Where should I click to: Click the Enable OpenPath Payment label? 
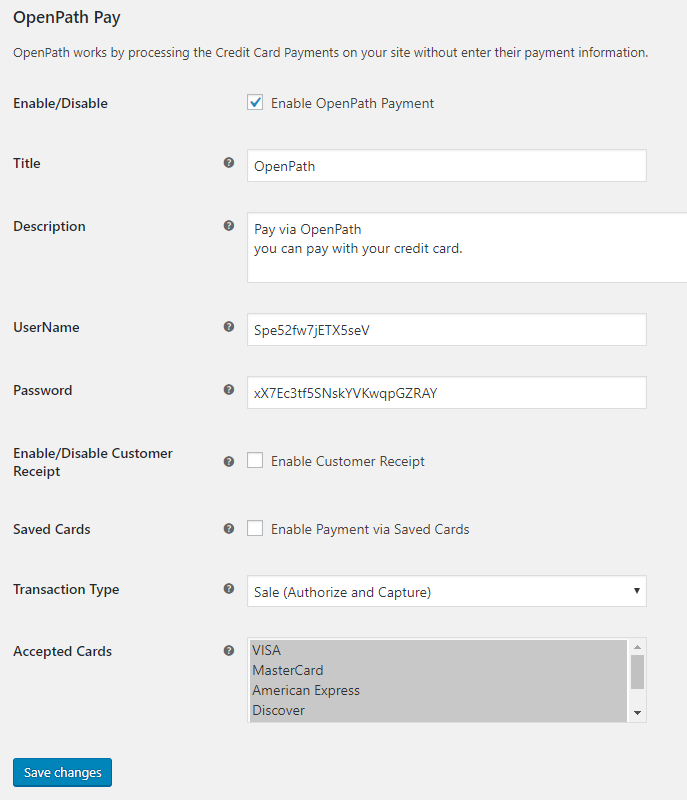tap(352, 103)
